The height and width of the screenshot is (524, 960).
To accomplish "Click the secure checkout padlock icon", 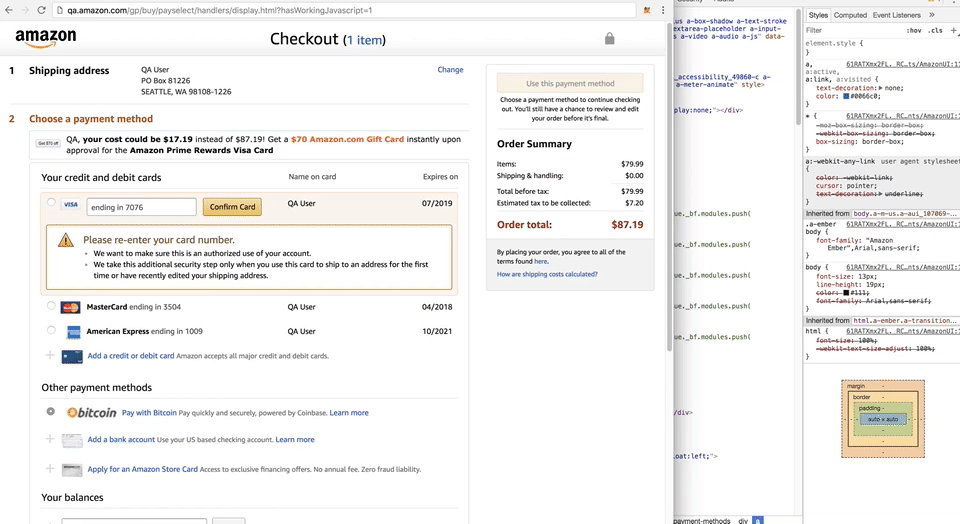I will [x=609, y=39].
